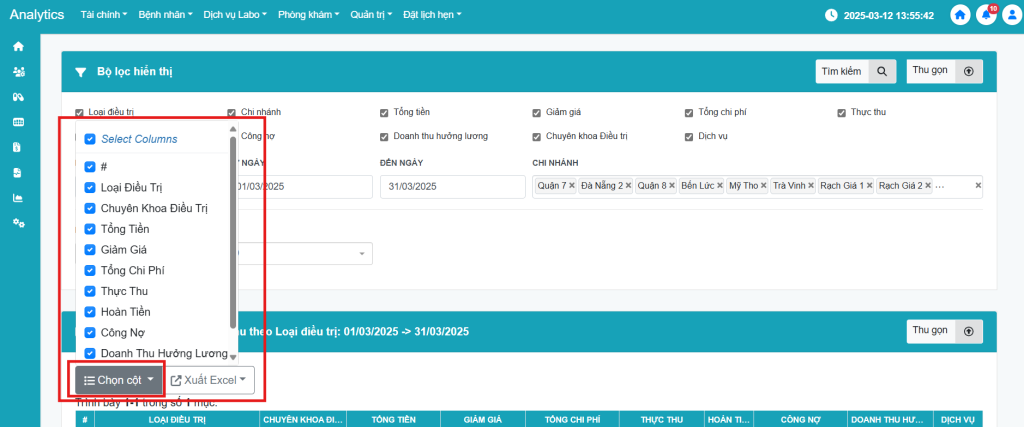
Task: Expand the Xuất Excel dropdown
Action: [210, 380]
